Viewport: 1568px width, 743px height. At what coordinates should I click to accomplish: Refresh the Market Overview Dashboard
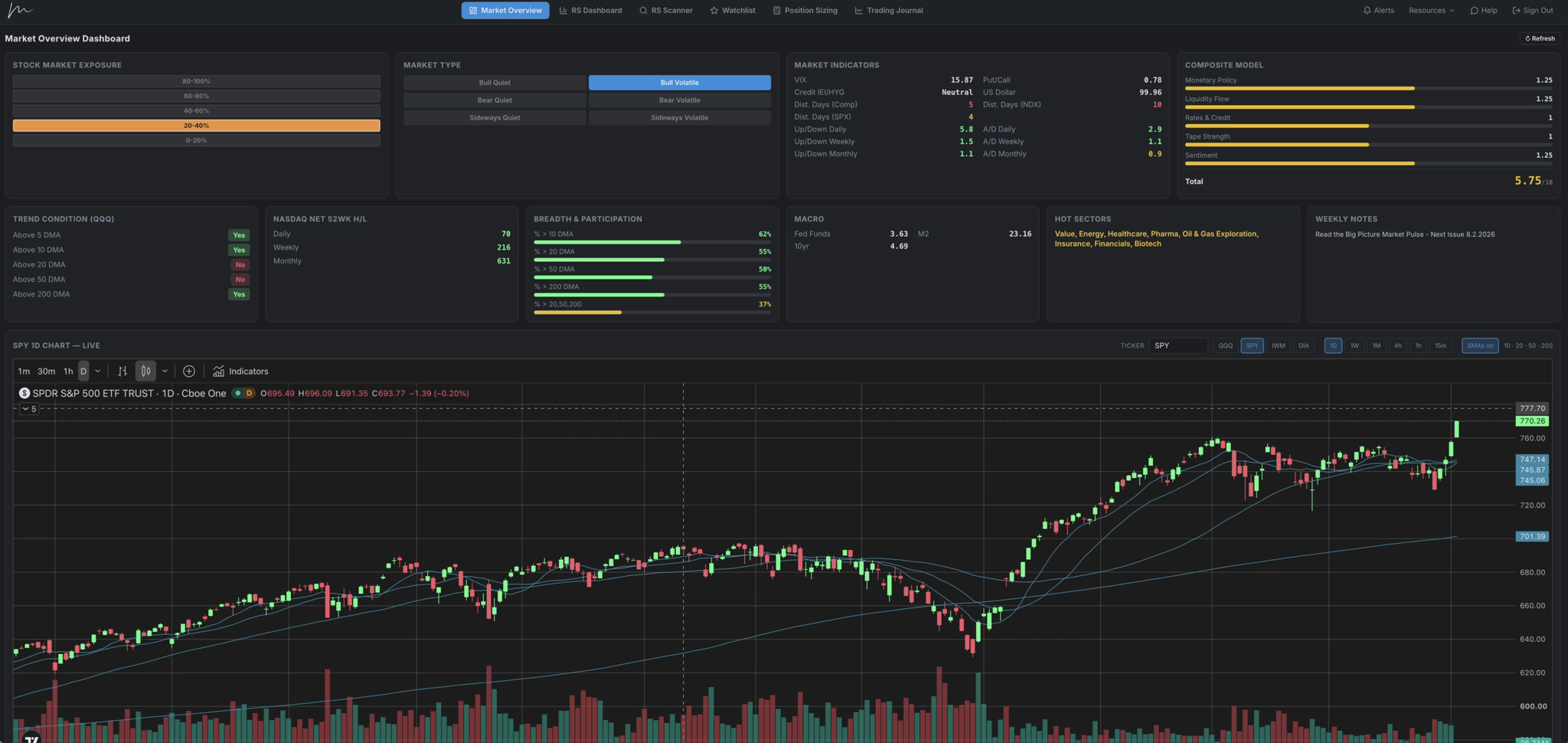click(1540, 38)
